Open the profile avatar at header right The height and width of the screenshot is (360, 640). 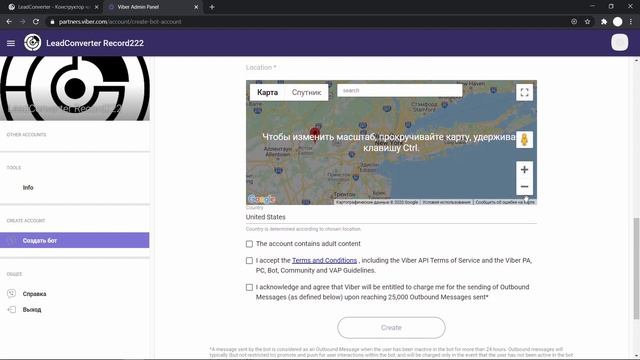click(x=619, y=42)
